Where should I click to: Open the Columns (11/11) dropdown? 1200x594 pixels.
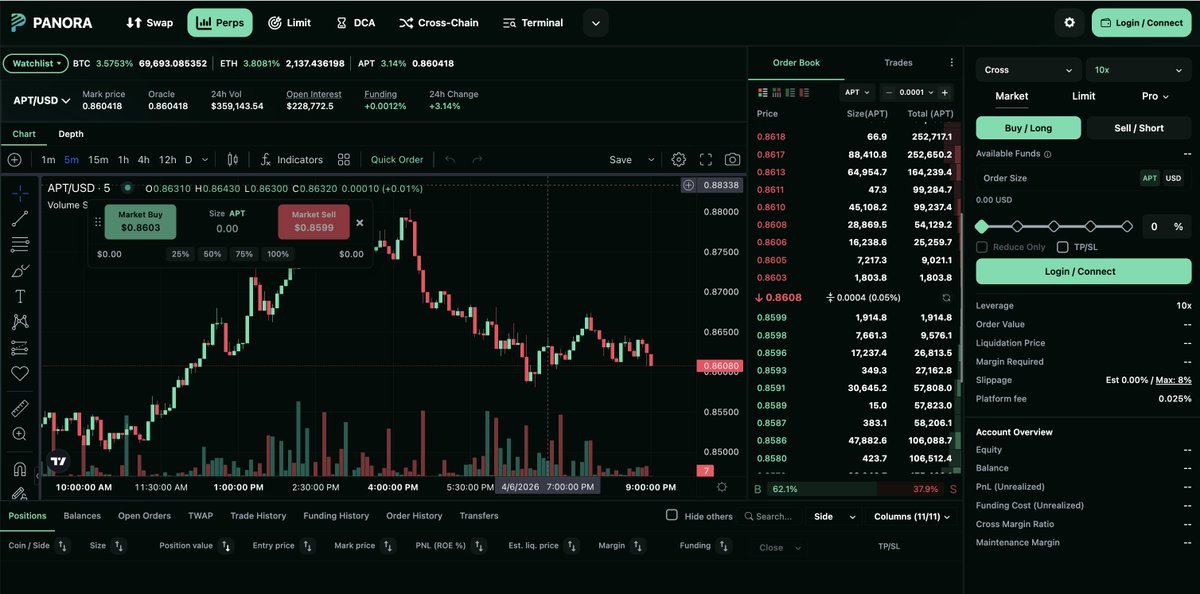(912, 516)
